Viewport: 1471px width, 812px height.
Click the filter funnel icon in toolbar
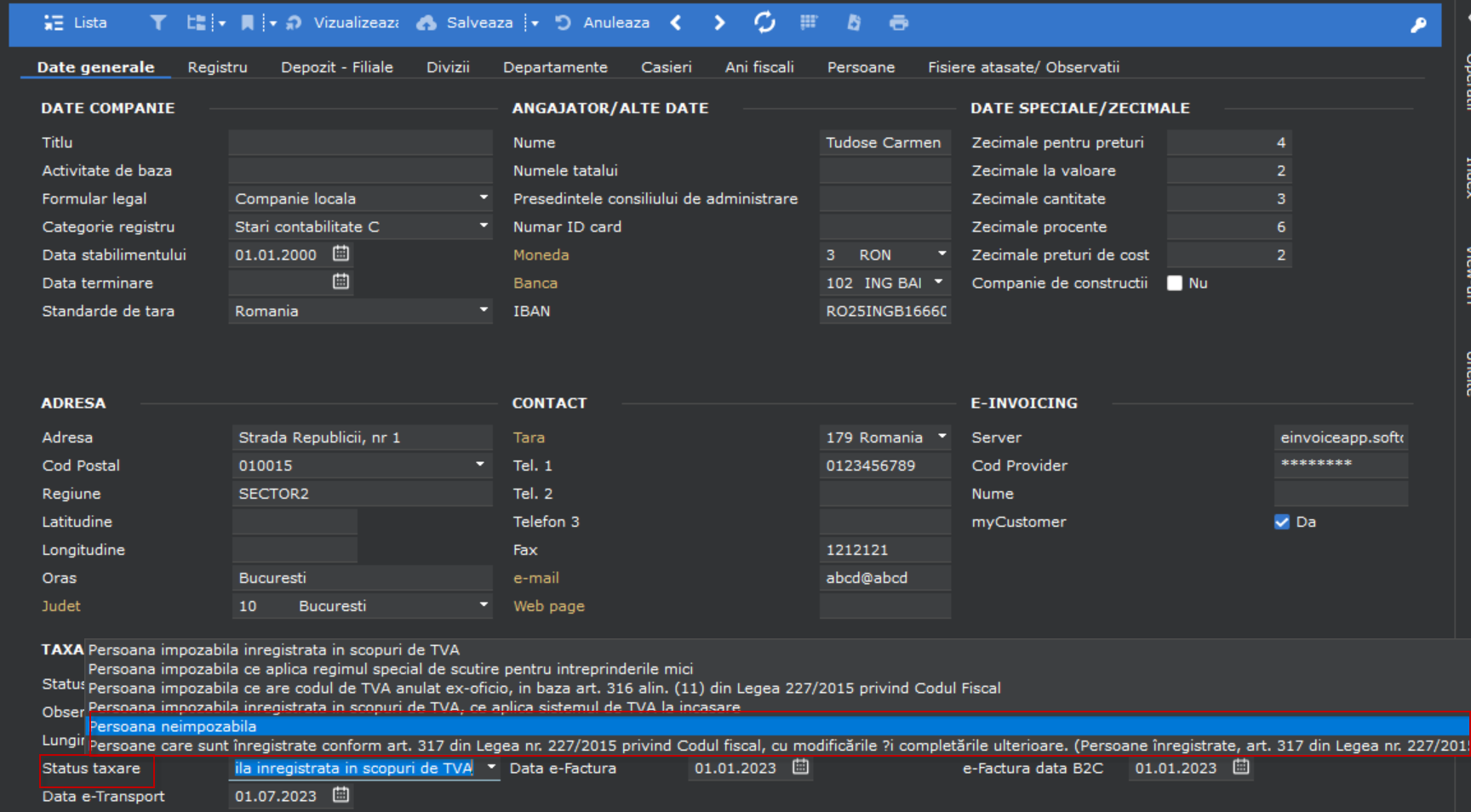(x=158, y=23)
